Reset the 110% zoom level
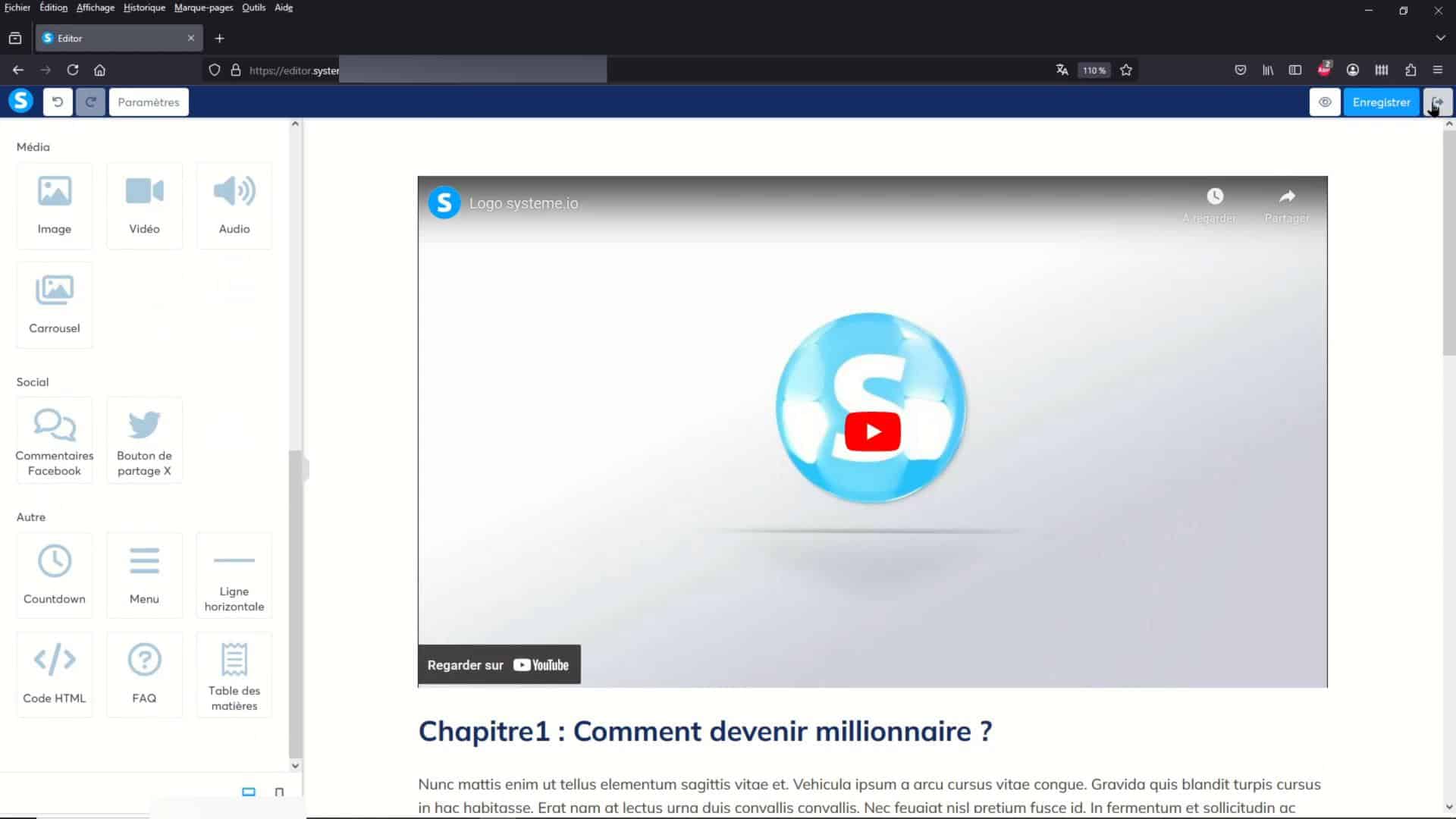This screenshot has width=1456, height=819. pos(1094,70)
